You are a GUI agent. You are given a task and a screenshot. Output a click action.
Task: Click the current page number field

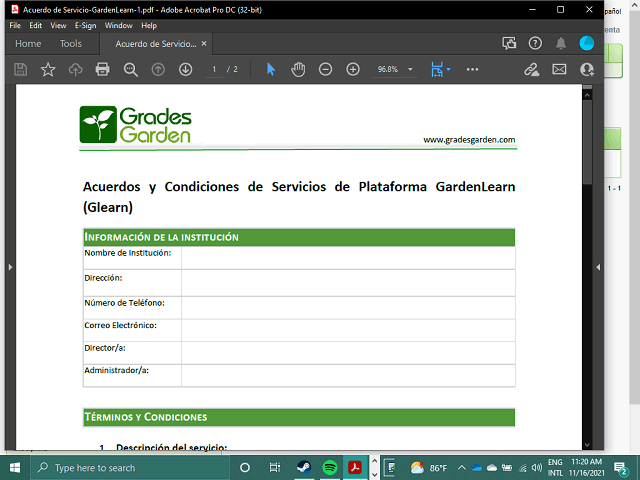click(x=214, y=69)
